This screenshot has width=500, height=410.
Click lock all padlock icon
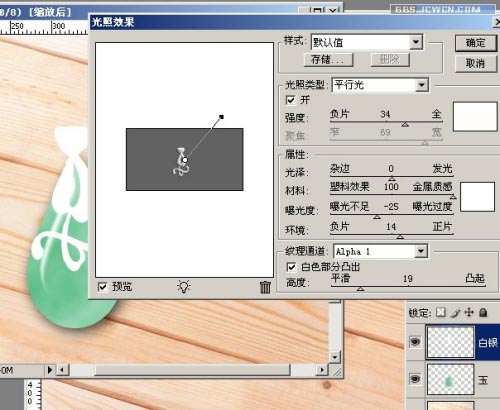tap(483, 312)
